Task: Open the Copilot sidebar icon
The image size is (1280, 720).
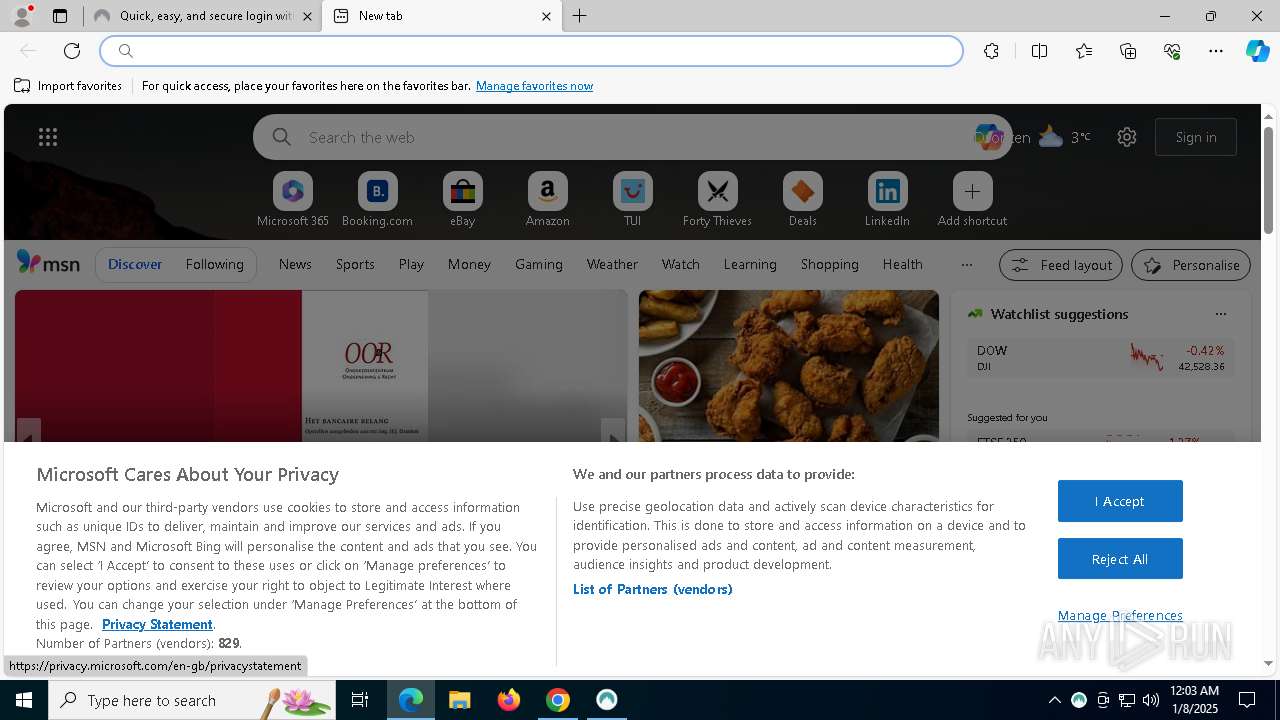Action: pyautogui.click(x=1257, y=51)
